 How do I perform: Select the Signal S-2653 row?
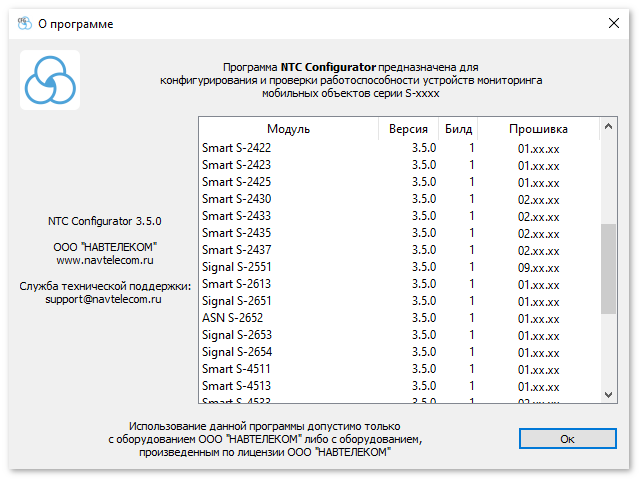(x=399, y=335)
